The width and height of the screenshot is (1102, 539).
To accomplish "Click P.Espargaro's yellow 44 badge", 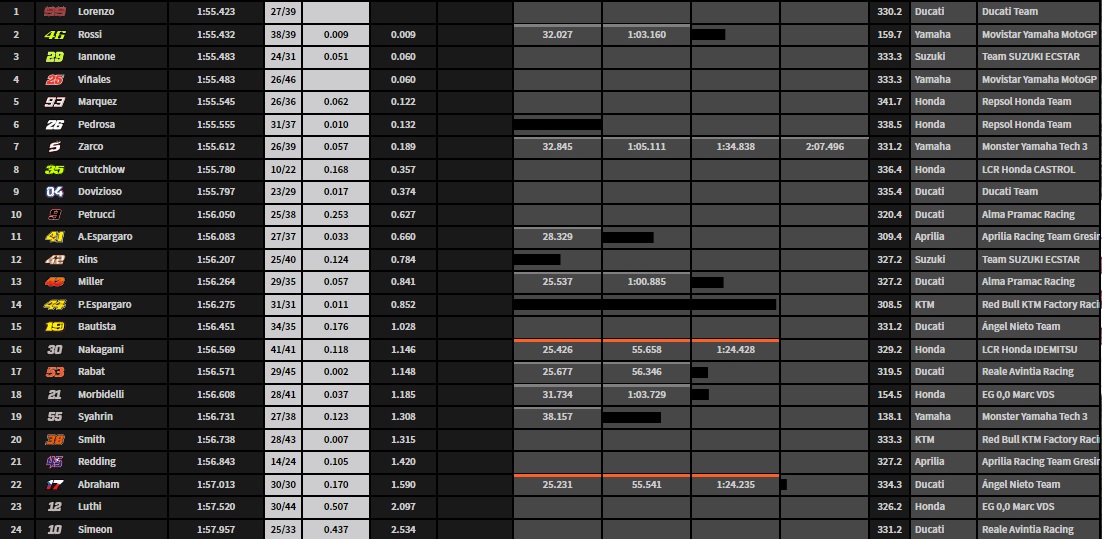I will [x=55, y=304].
